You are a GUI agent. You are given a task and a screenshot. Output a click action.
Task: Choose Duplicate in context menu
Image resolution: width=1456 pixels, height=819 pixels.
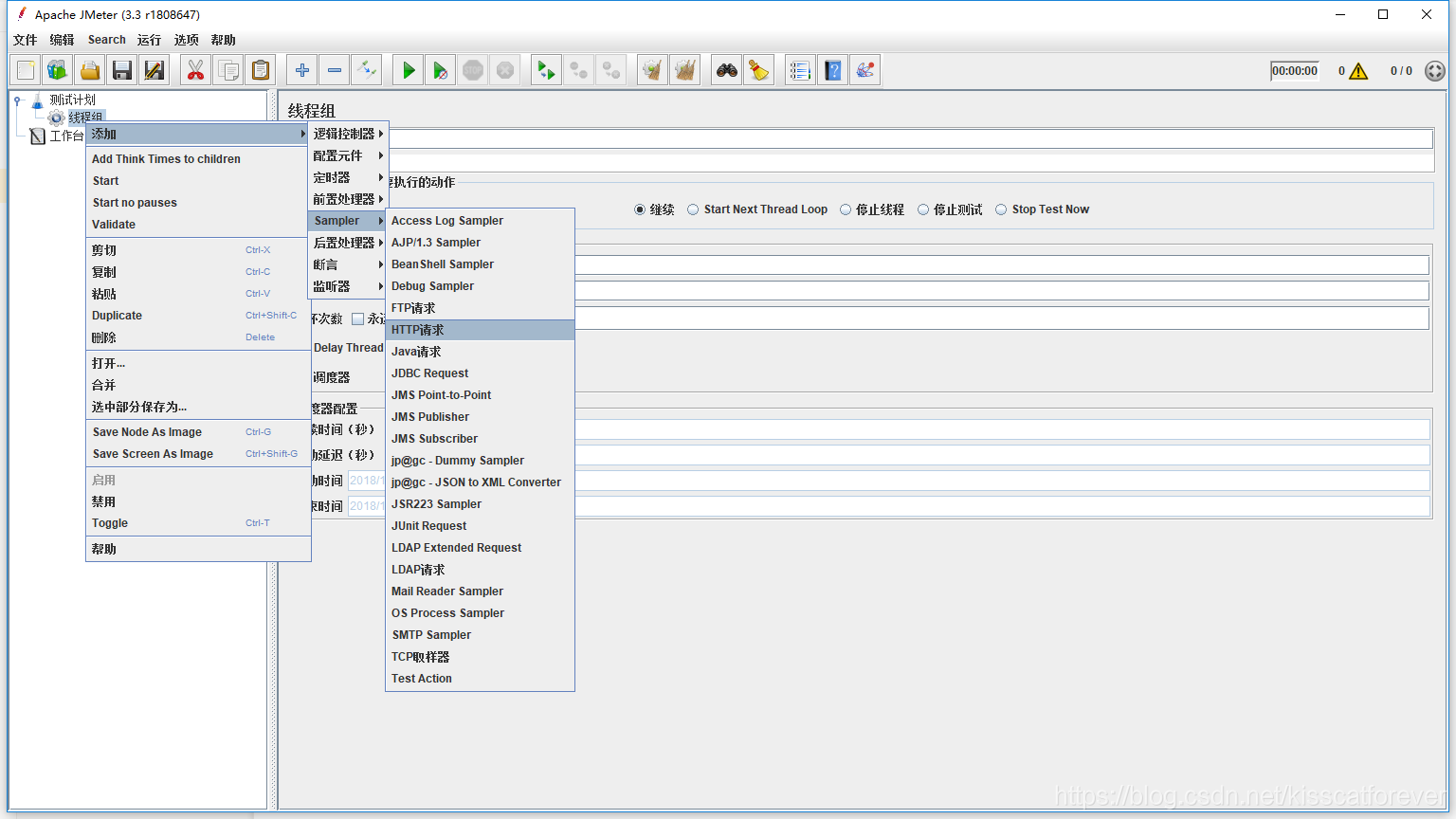pos(198,316)
